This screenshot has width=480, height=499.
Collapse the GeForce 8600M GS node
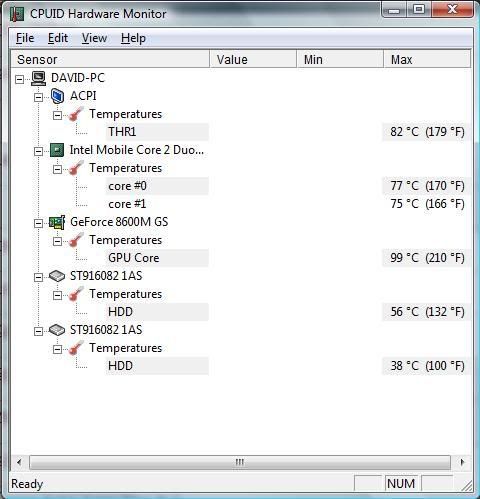tap(39, 223)
